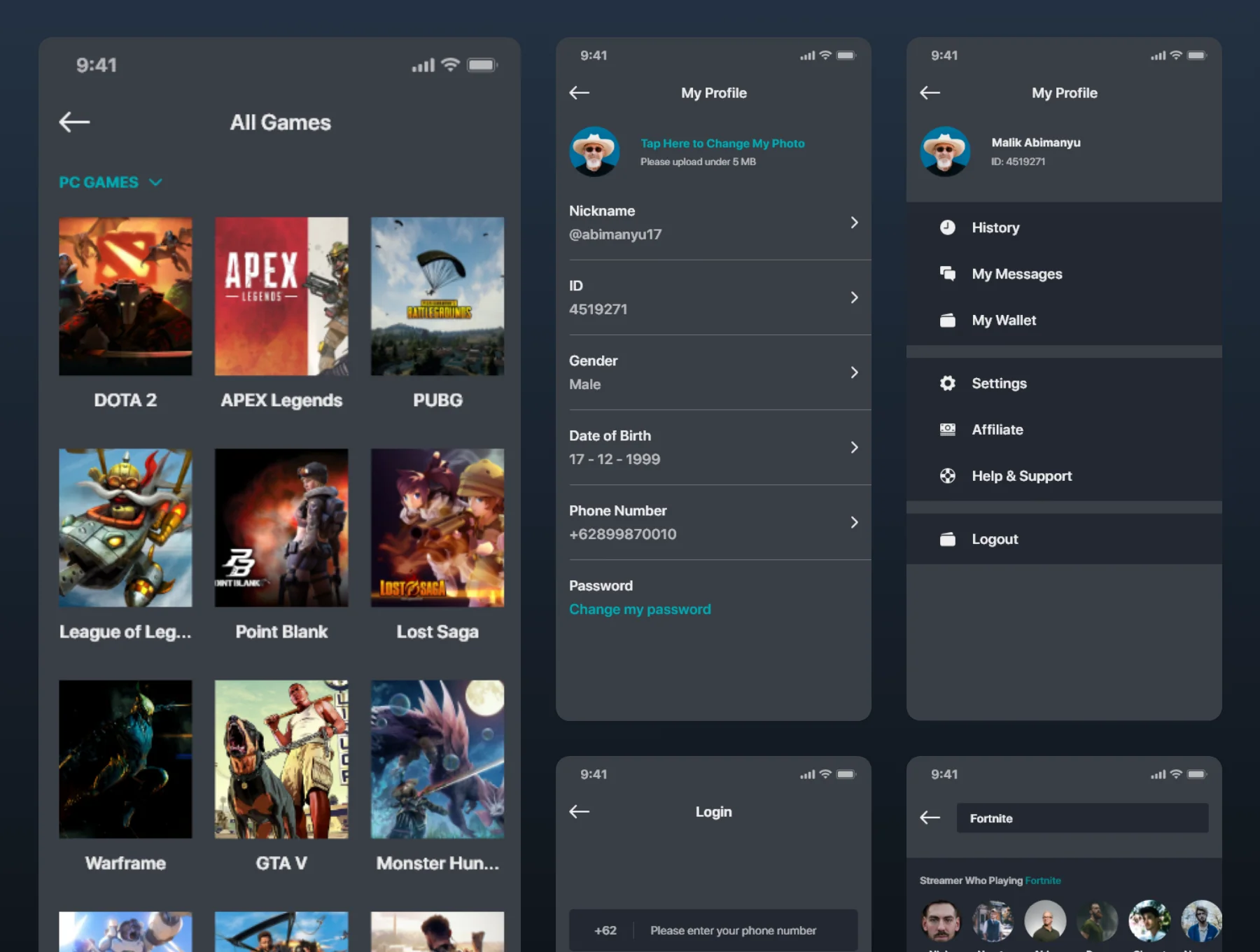Click the History clock icon
Image resolution: width=1260 pixels, height=952 pixels.
point(948,227)
